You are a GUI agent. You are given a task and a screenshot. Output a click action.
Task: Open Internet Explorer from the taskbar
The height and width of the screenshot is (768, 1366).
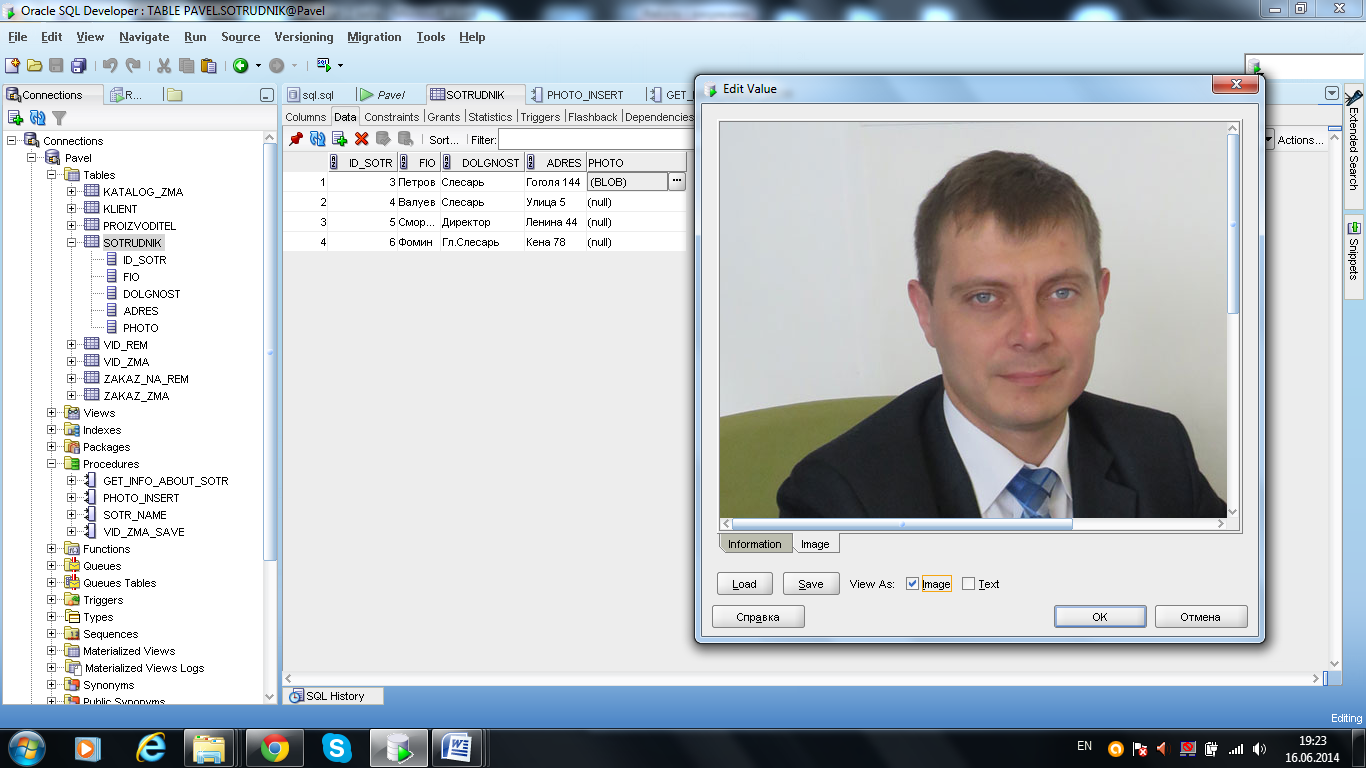151,747
